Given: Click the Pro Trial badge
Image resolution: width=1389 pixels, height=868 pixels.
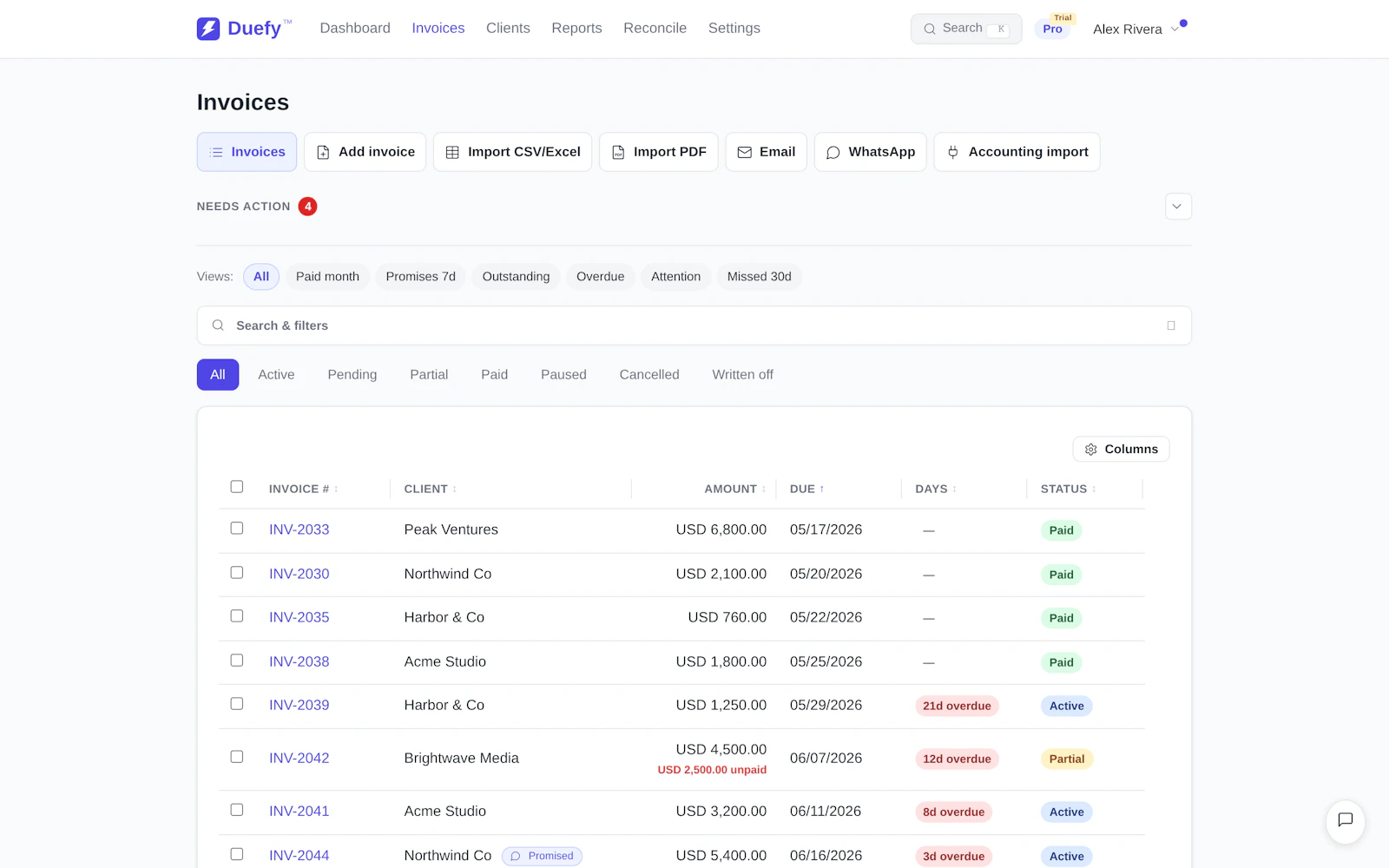Looking at the screenshot, I should coord(1053,26).
